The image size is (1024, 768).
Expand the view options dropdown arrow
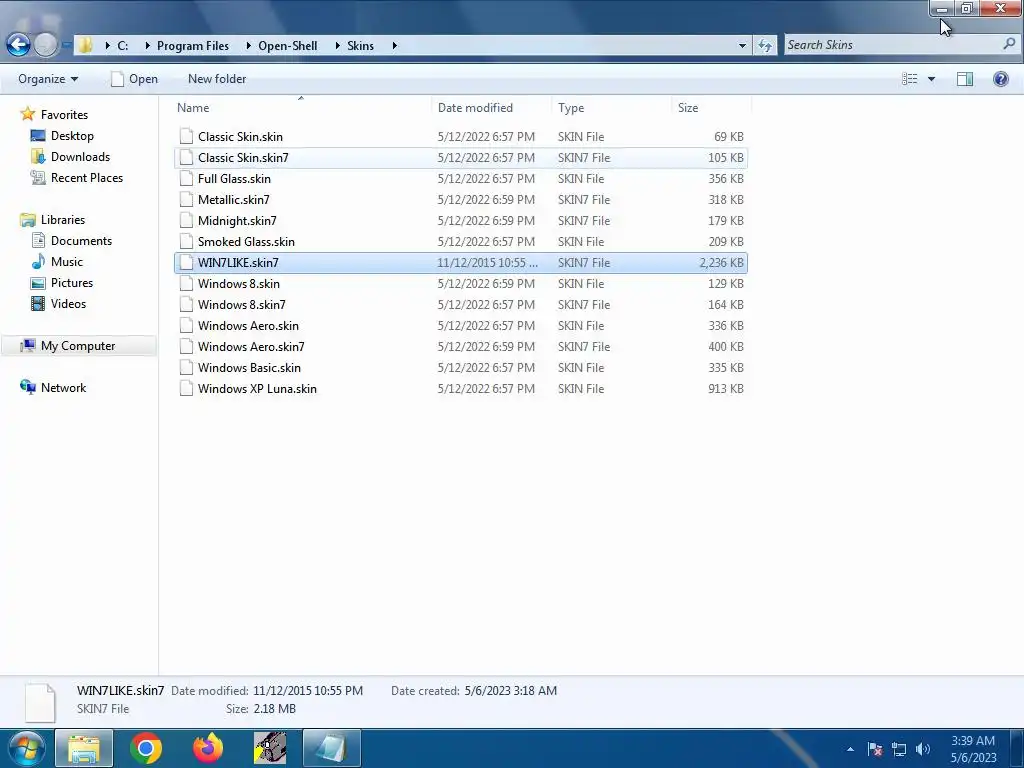[931, 79]
